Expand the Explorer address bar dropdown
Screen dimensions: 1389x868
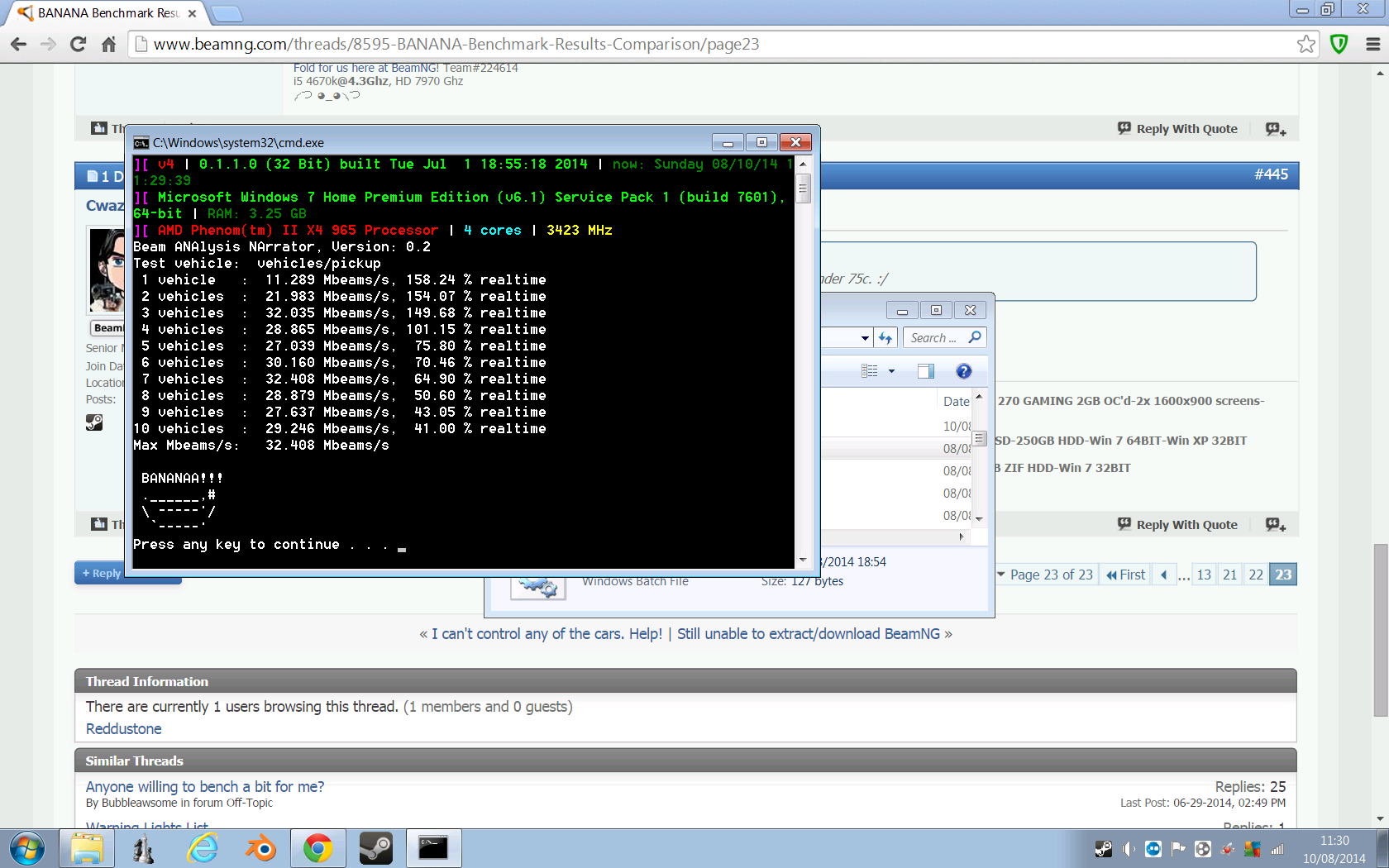tap(865, 338)
